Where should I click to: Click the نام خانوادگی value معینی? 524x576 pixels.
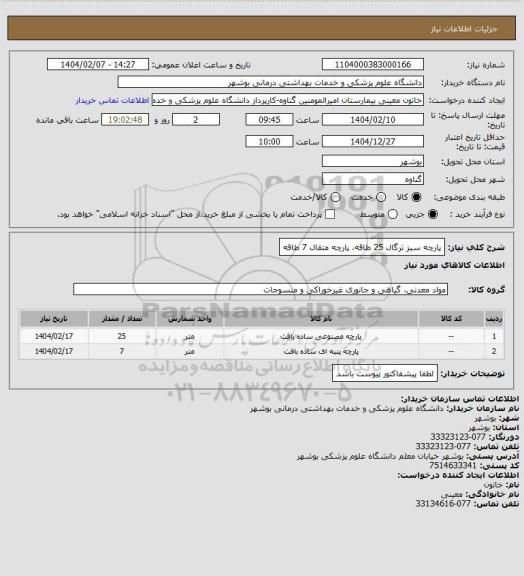[452, 494]
